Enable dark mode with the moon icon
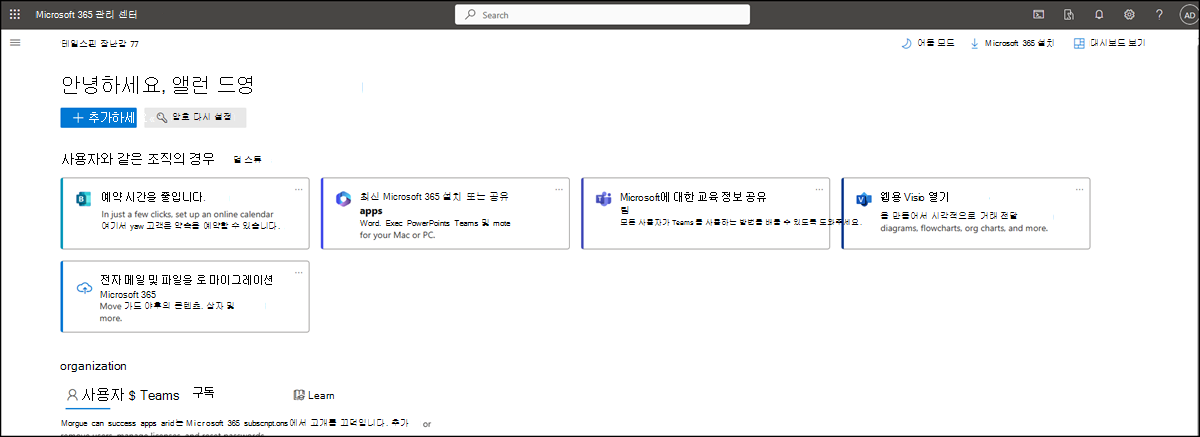Viewport: 1200px width, 437px height. tap(929, 44)
